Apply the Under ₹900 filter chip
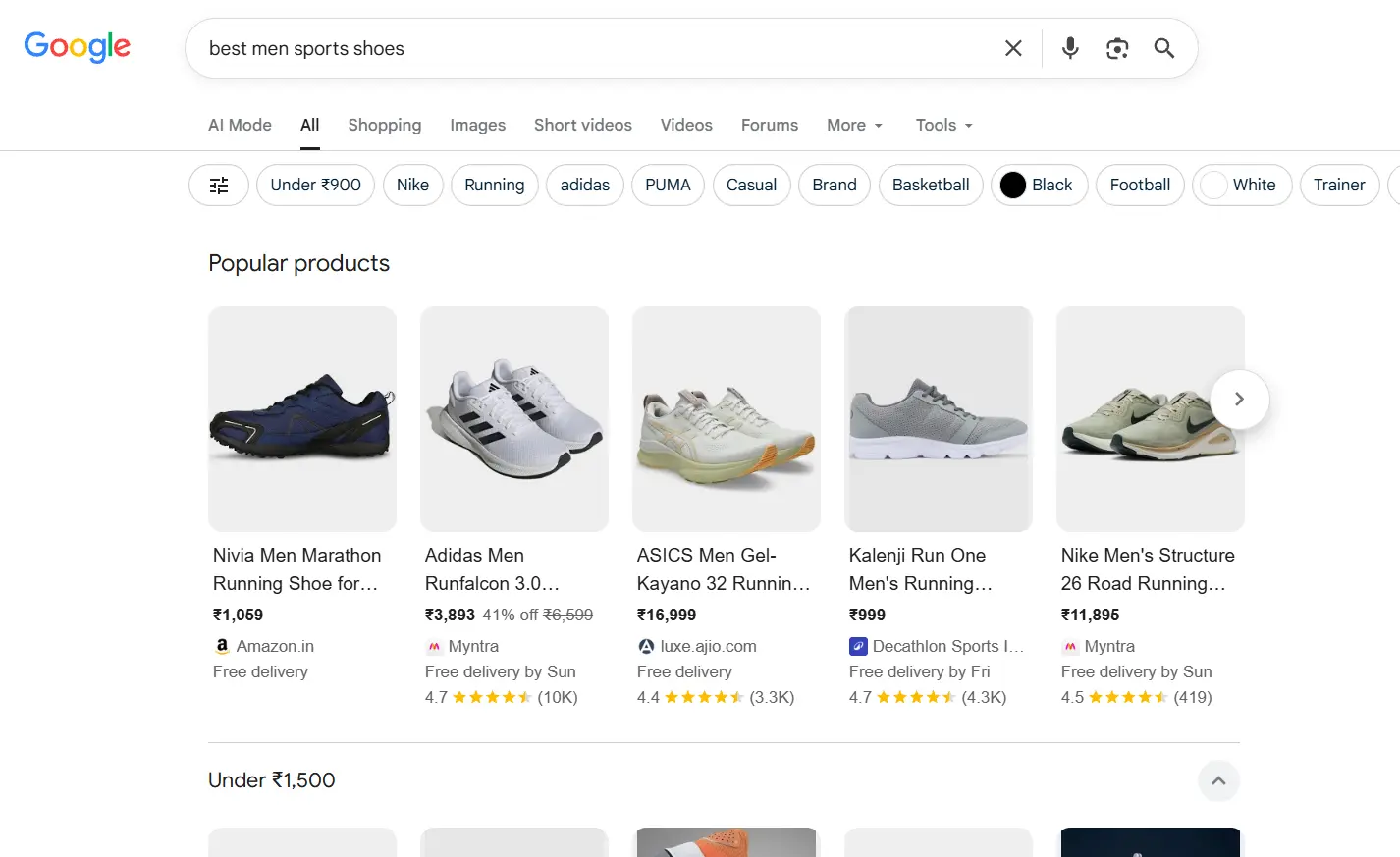This screenshot has height=857, width=1400. coord(316,185)
